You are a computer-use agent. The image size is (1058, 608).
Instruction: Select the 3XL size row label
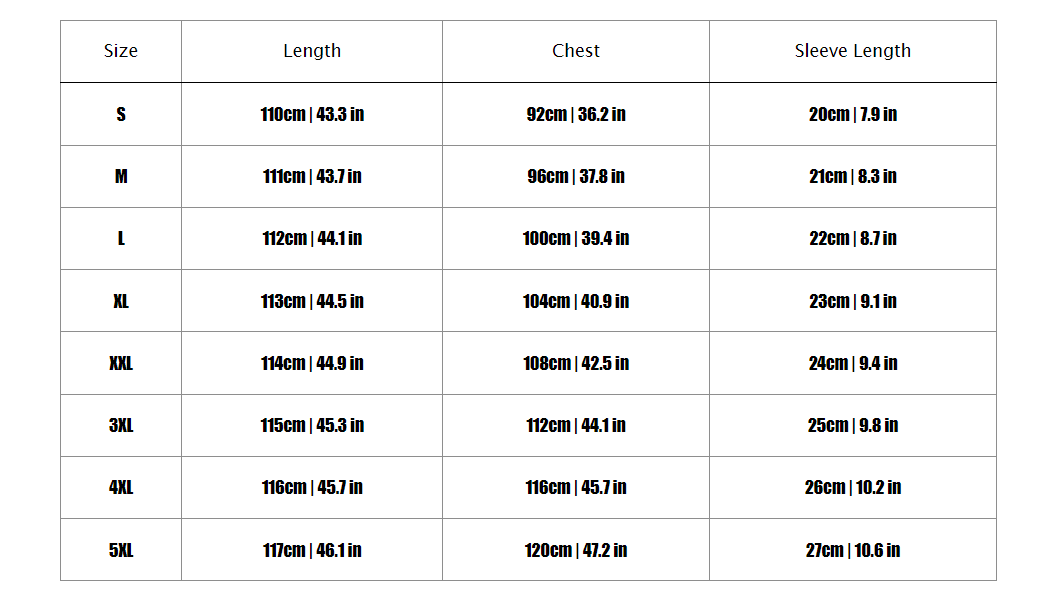tap(121, 425)
